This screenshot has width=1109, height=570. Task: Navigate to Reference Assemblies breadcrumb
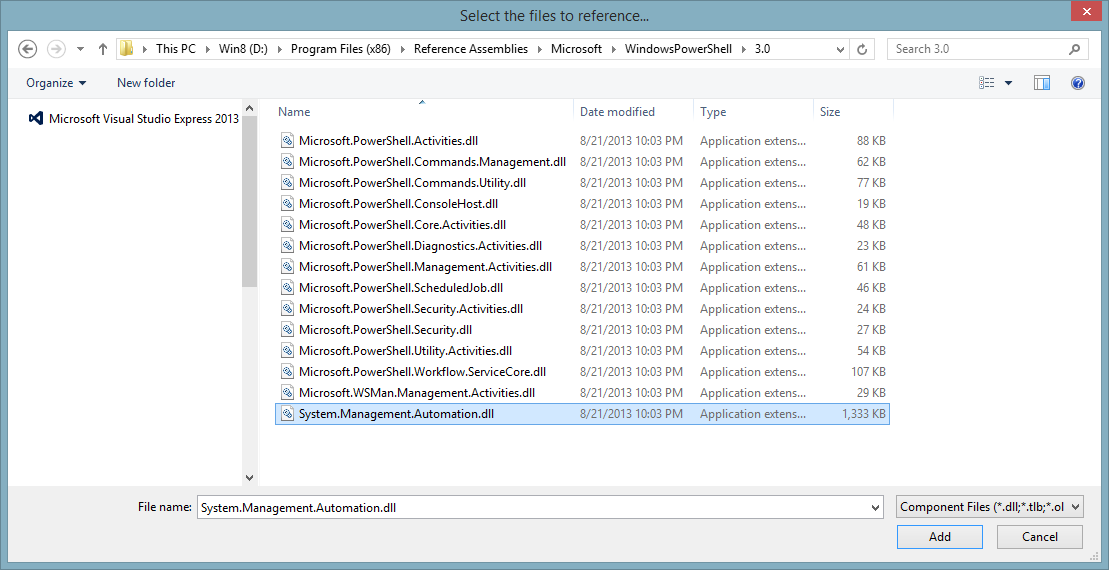tap(471, 49)
